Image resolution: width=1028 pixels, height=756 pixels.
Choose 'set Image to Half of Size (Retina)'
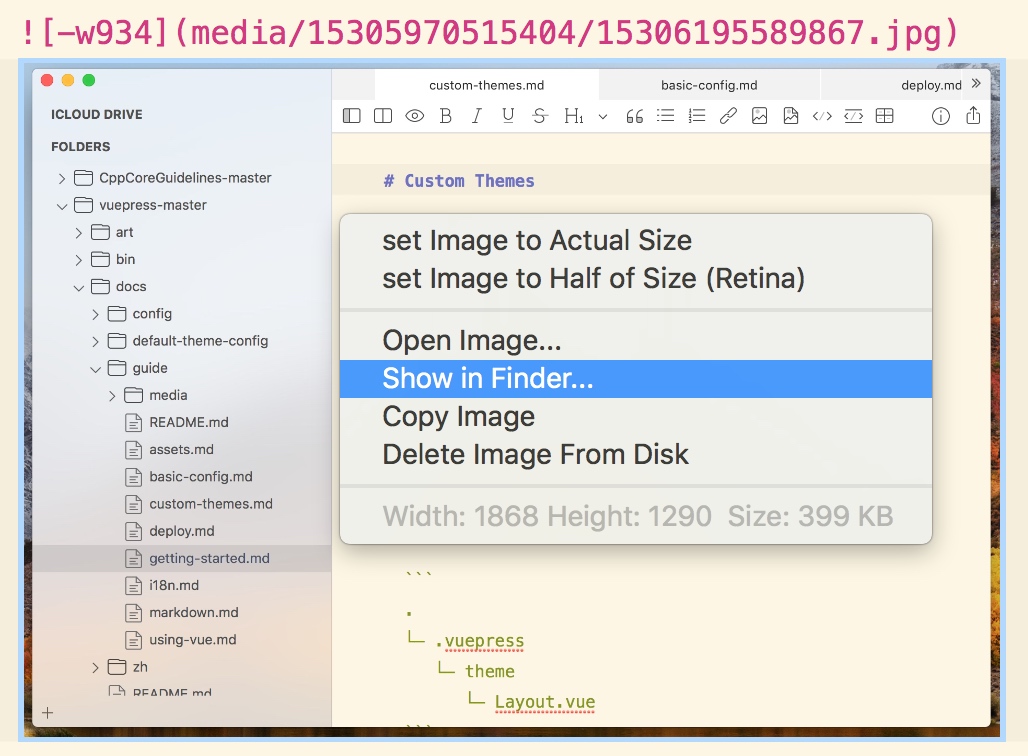coord(635,279)
